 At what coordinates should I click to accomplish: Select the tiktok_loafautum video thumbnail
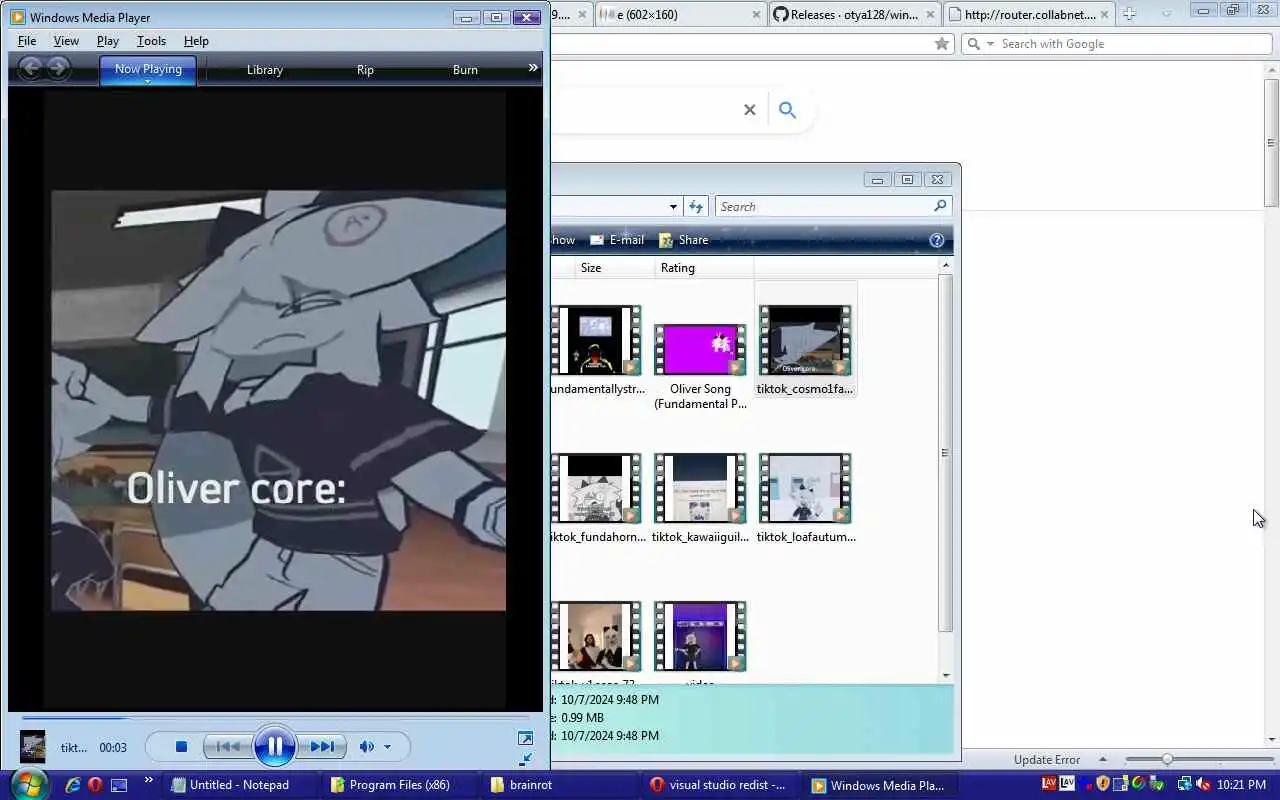point(805,488)
